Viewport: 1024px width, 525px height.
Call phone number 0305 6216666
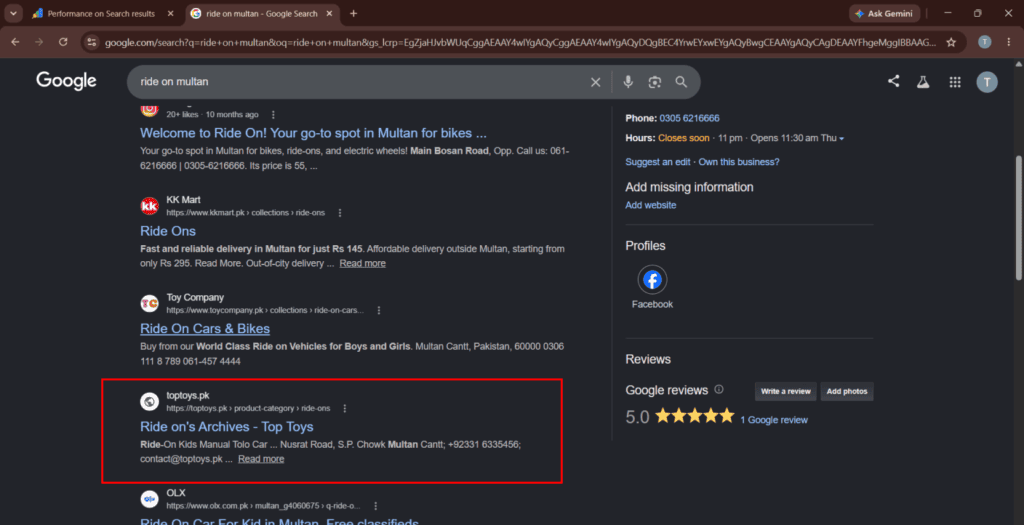tap(690, 118)
